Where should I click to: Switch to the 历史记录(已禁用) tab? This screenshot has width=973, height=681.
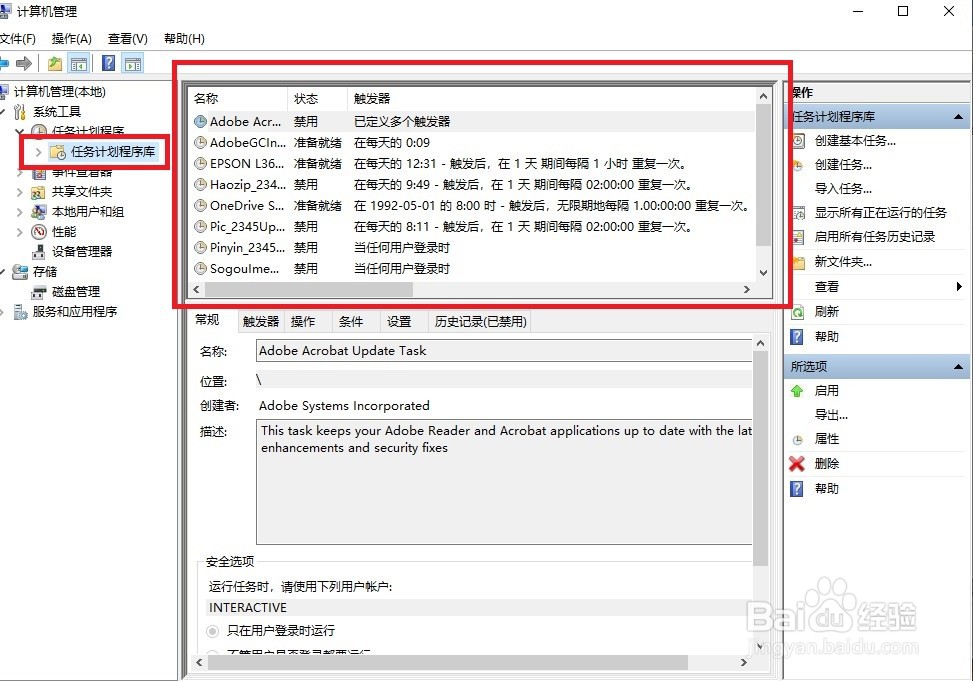(x=480, y=322)
